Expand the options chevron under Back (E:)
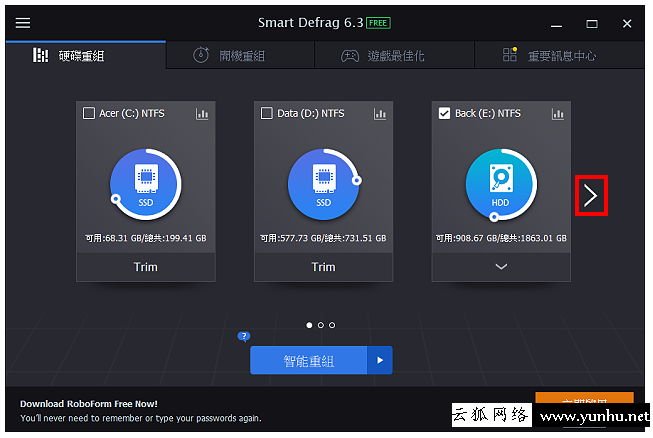653x438 pixels. coord(501,267)
